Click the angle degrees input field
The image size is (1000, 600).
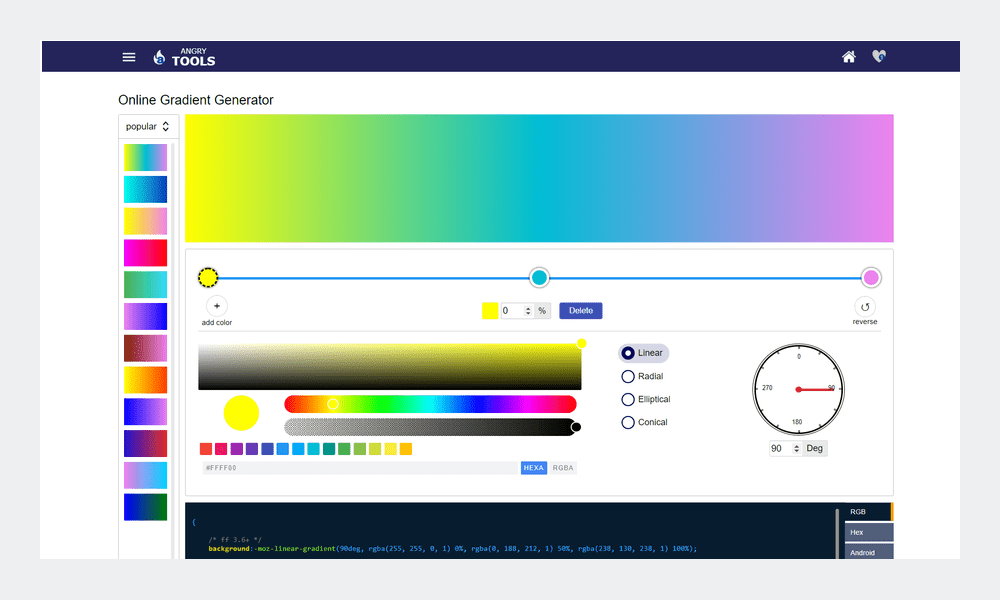781,448
